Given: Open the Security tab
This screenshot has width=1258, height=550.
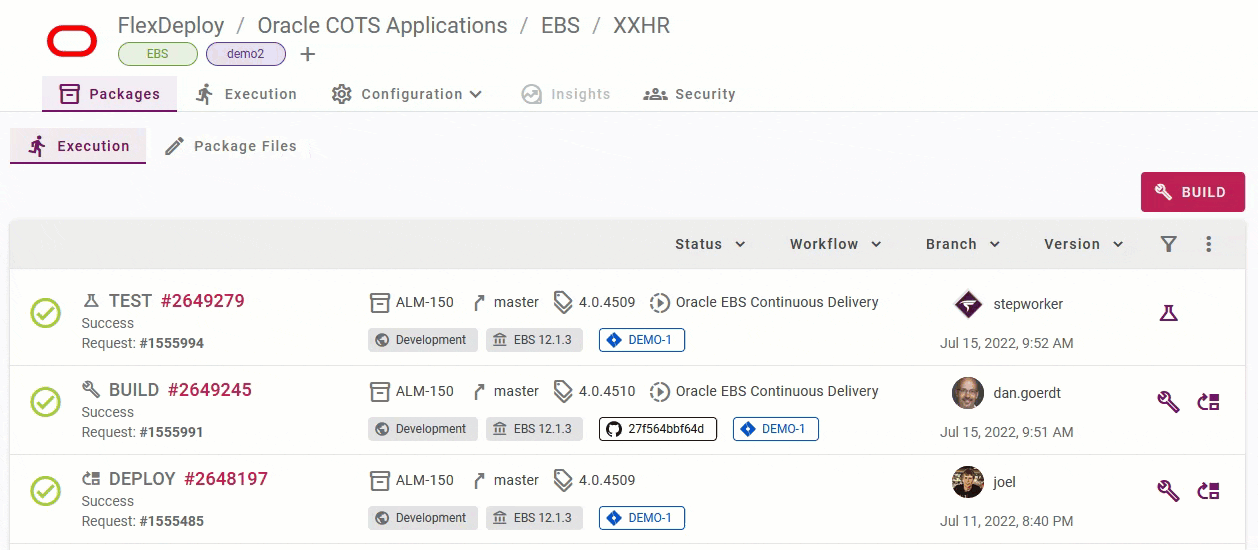Looking at the screenshot, I should 689,94.
